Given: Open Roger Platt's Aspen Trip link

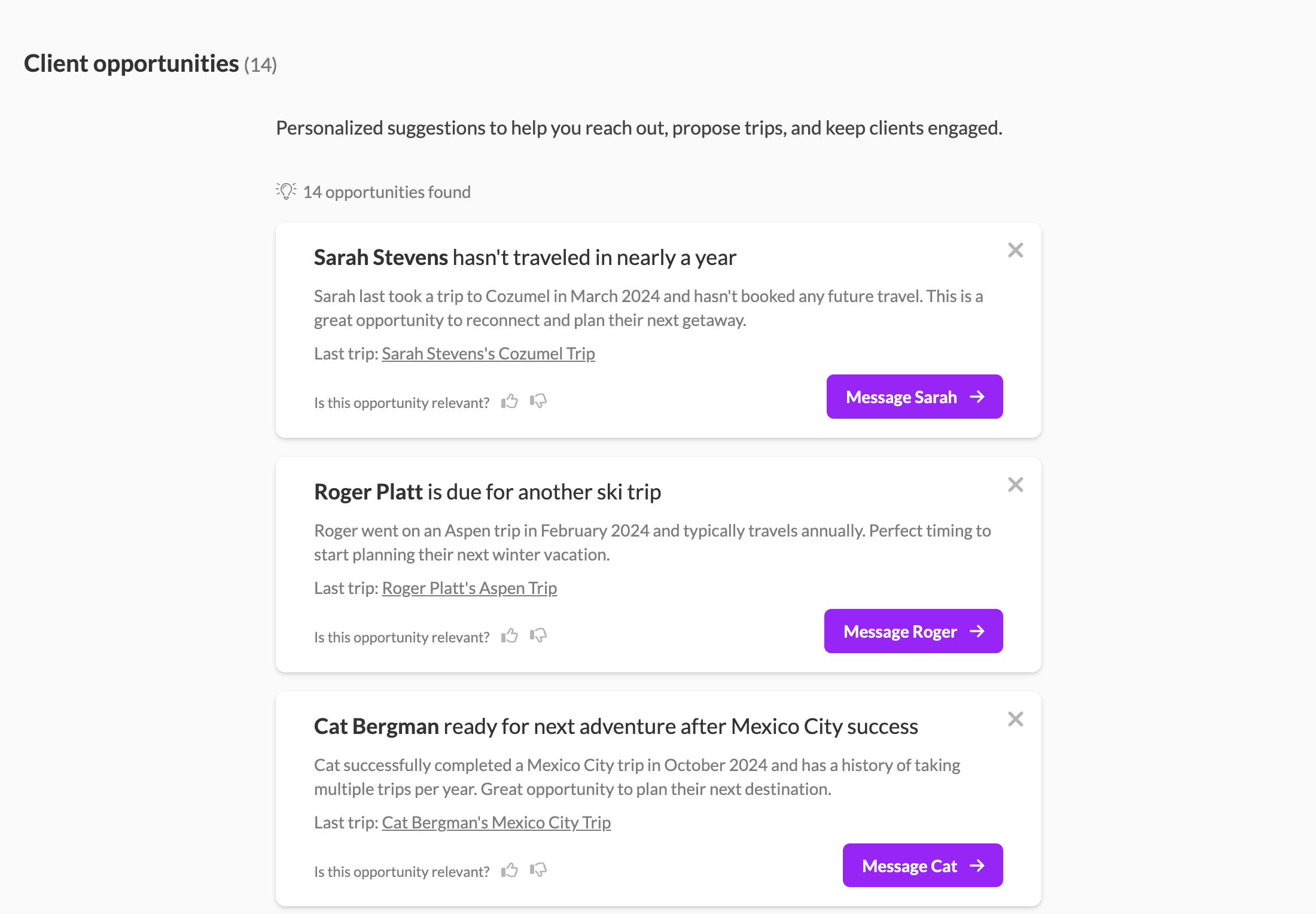Looking at the screenshot, I should 469,588.
